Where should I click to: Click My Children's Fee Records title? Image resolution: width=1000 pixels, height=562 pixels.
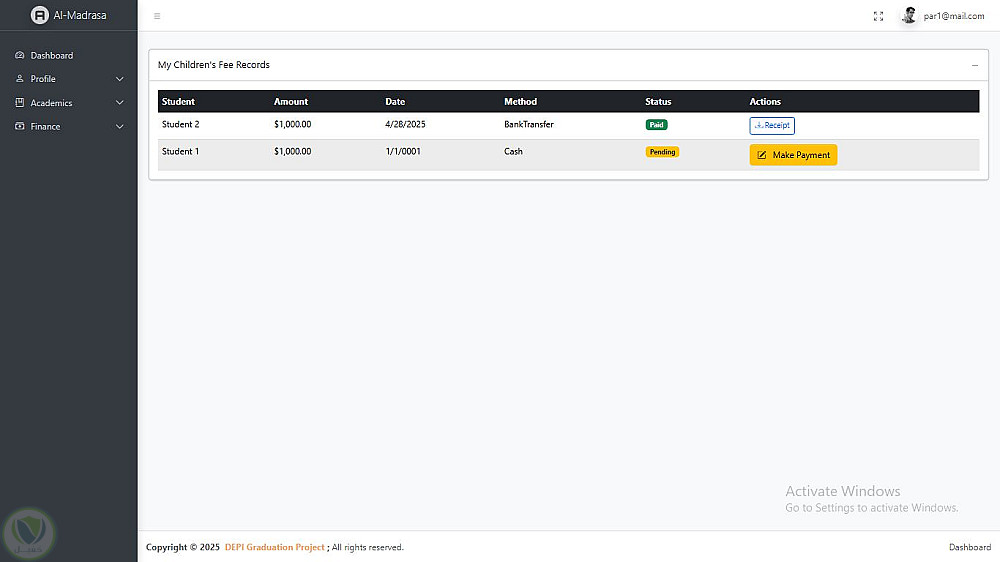[214, 65]
